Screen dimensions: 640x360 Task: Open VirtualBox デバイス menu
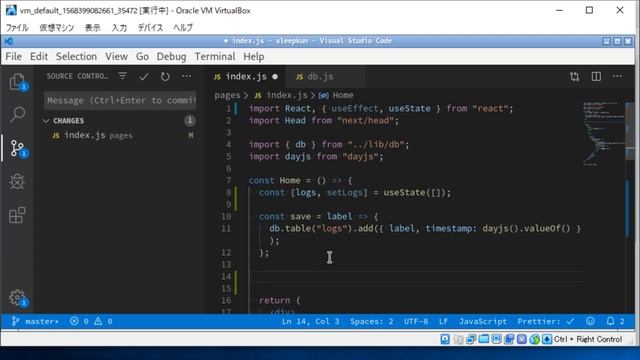click(150, 27)
